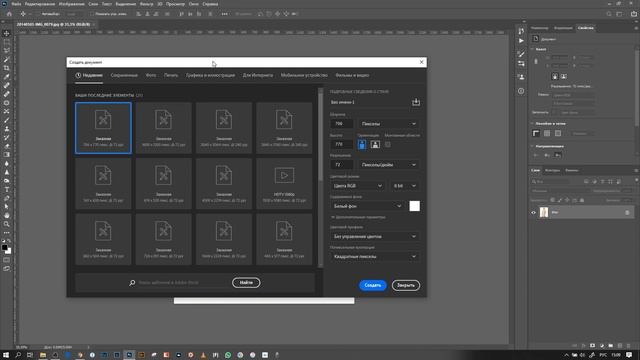Select the Horizontal Type tool

7,189
